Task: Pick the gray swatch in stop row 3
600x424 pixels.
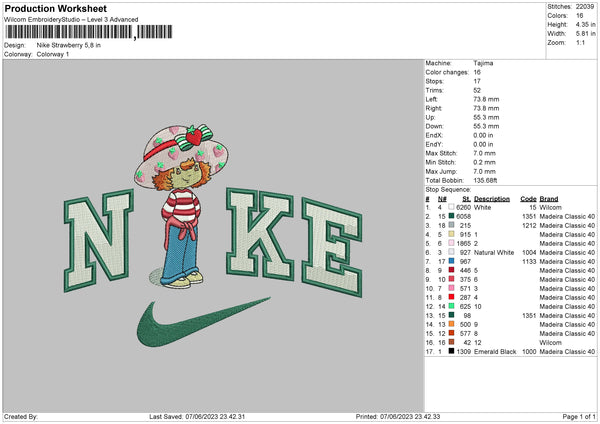Action: (x=451, y=225)
